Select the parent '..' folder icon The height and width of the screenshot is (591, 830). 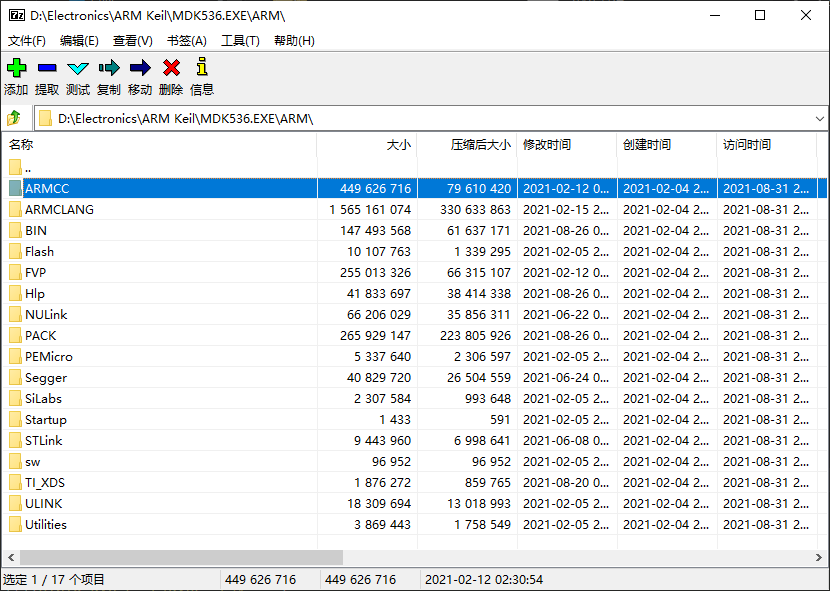[15, 168]
